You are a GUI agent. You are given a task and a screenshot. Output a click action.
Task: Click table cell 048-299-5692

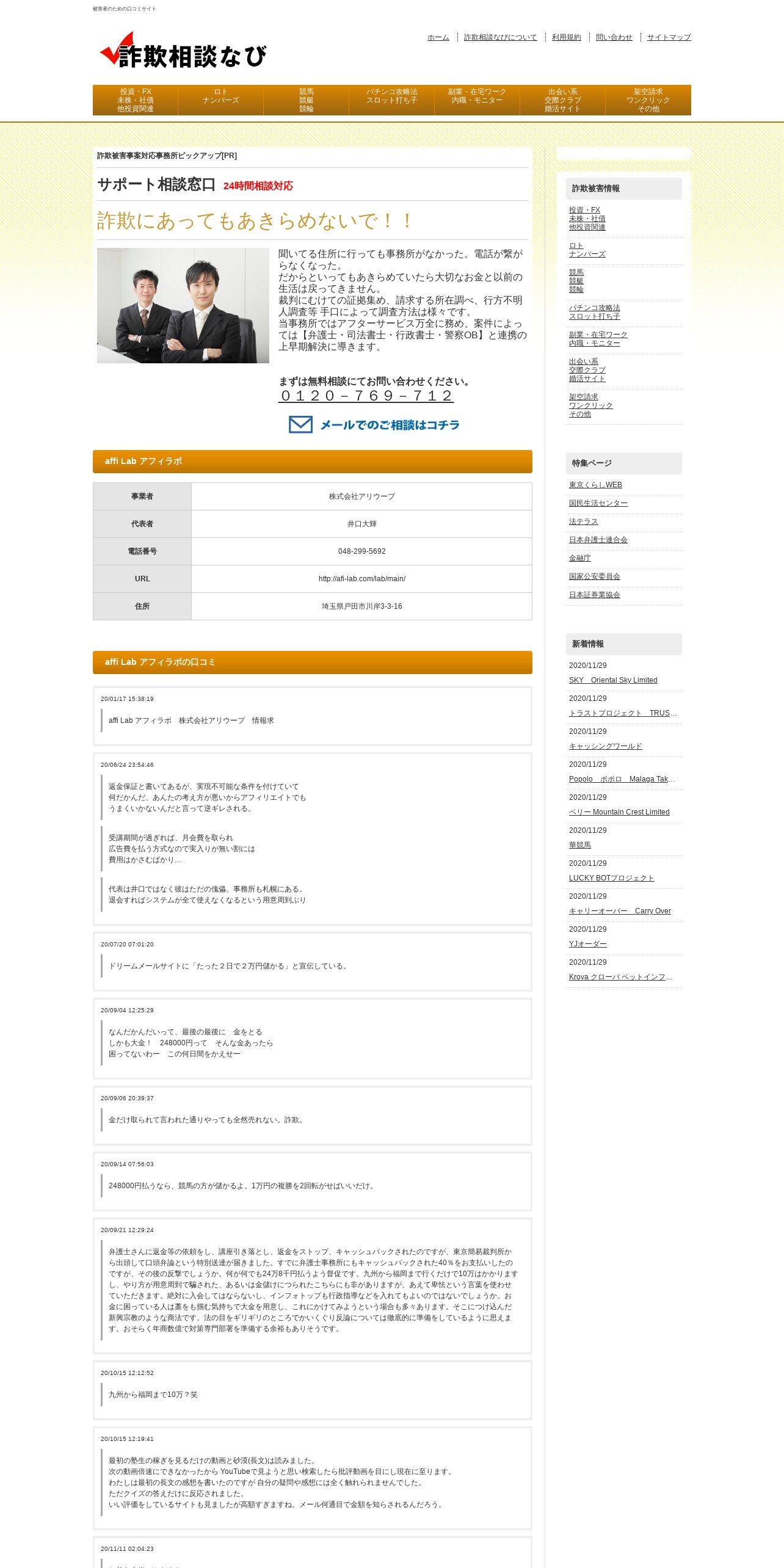pos(361,551)
